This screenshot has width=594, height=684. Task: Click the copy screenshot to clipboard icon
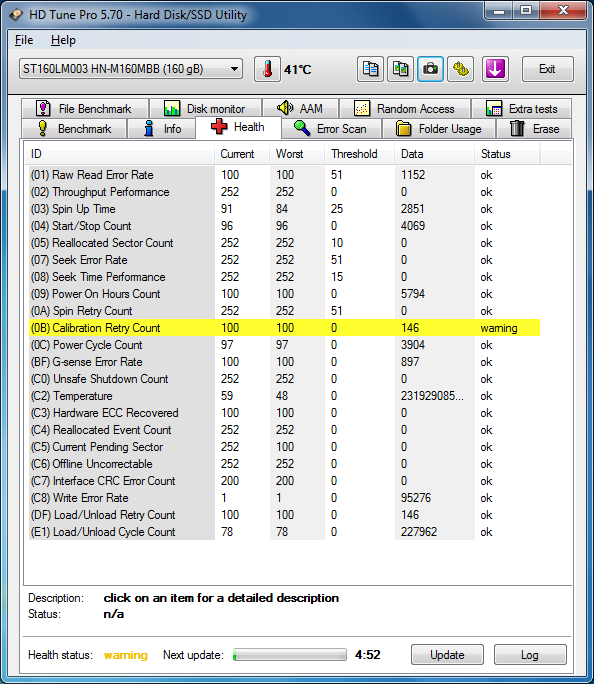[400, 69]
